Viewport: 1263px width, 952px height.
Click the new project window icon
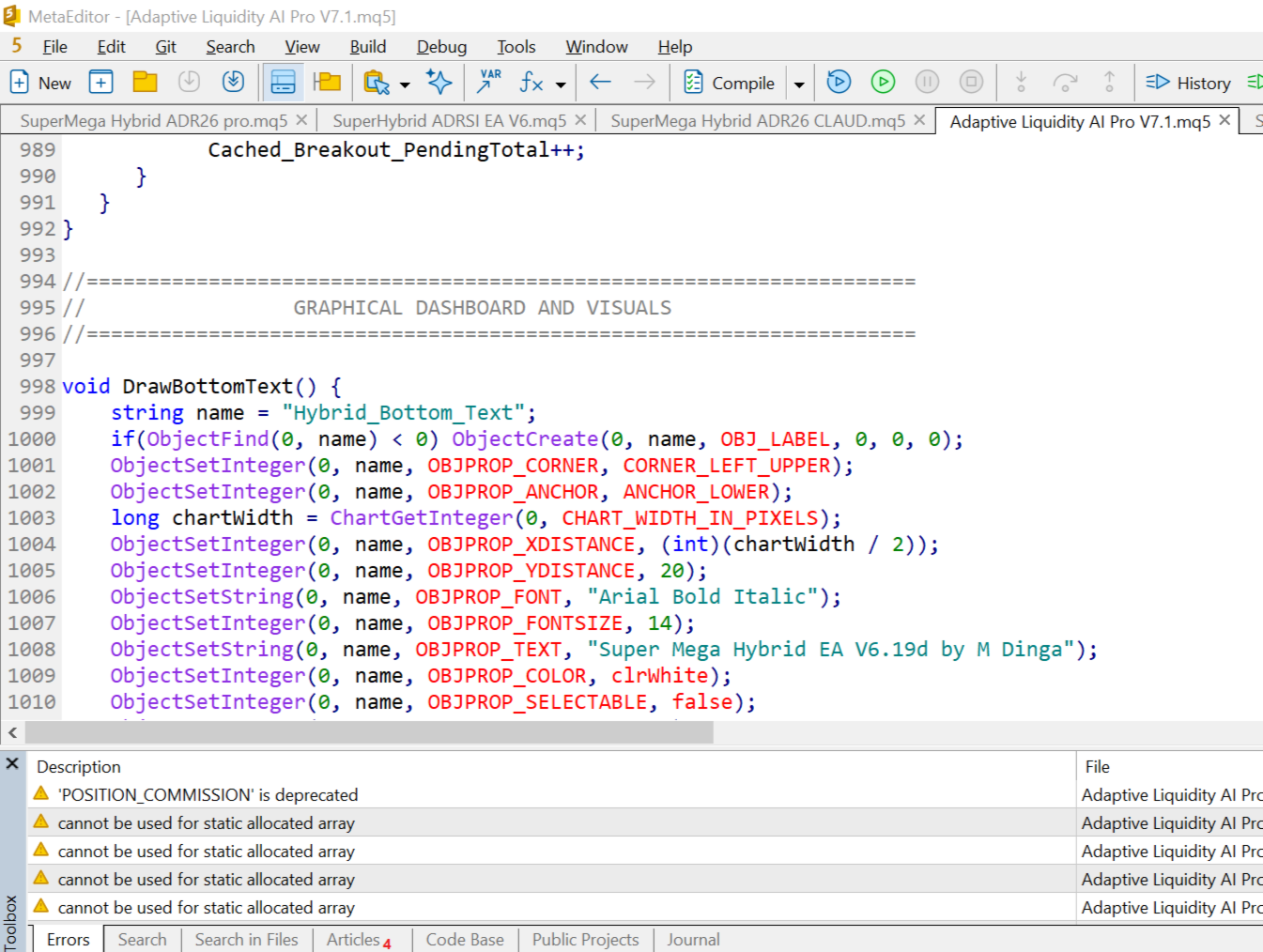click(x=101, y=83)
